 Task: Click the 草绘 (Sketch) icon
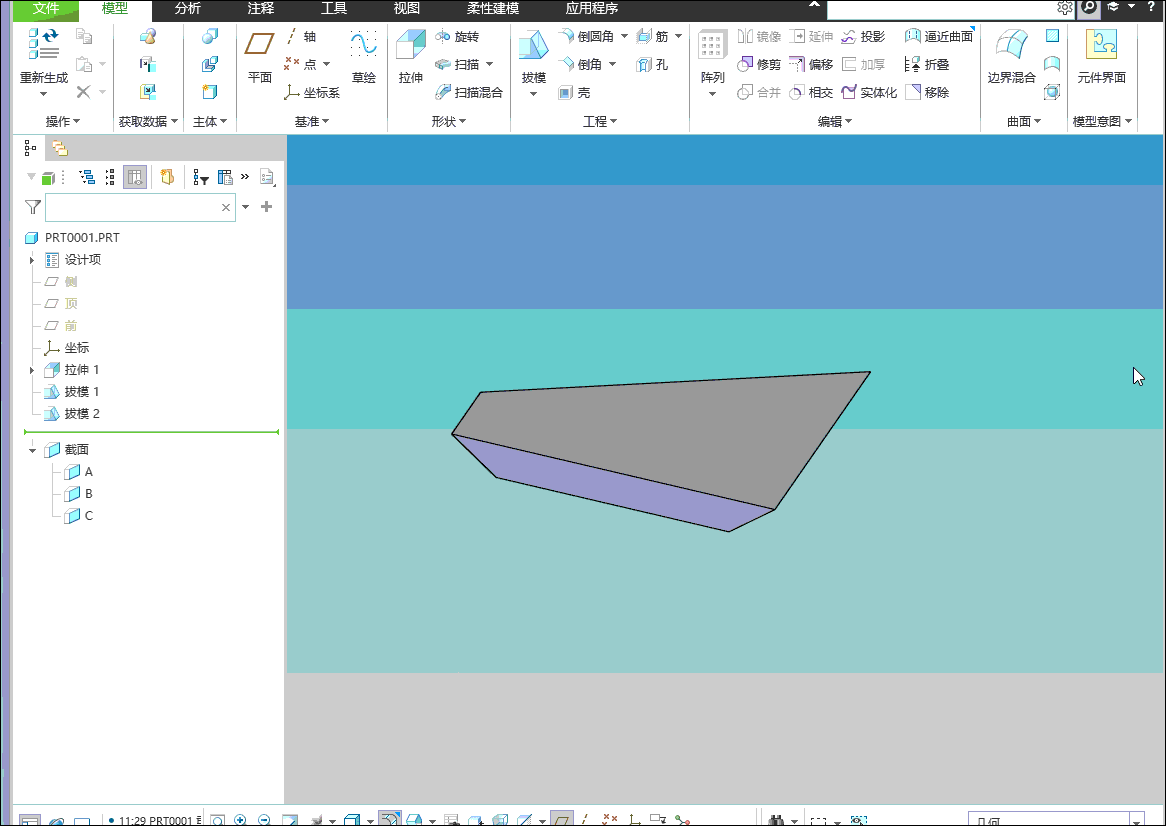pyautogui.click(x=363, y=47)
